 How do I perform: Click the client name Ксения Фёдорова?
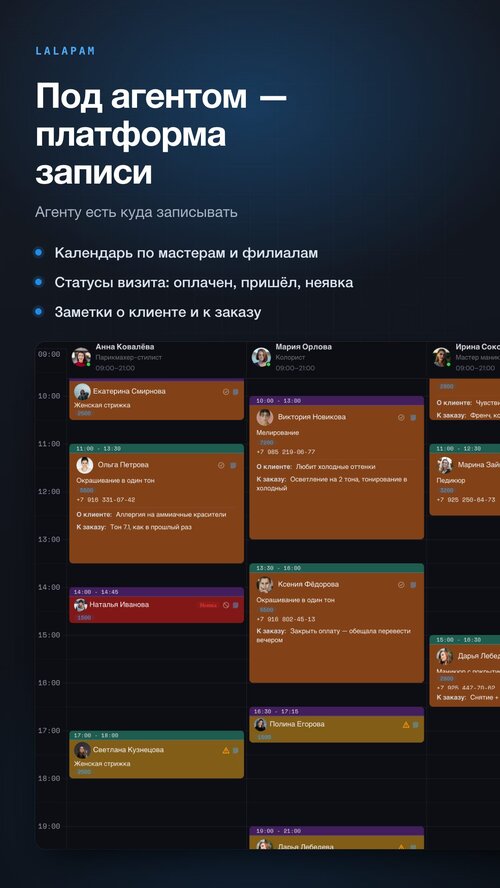309,584
